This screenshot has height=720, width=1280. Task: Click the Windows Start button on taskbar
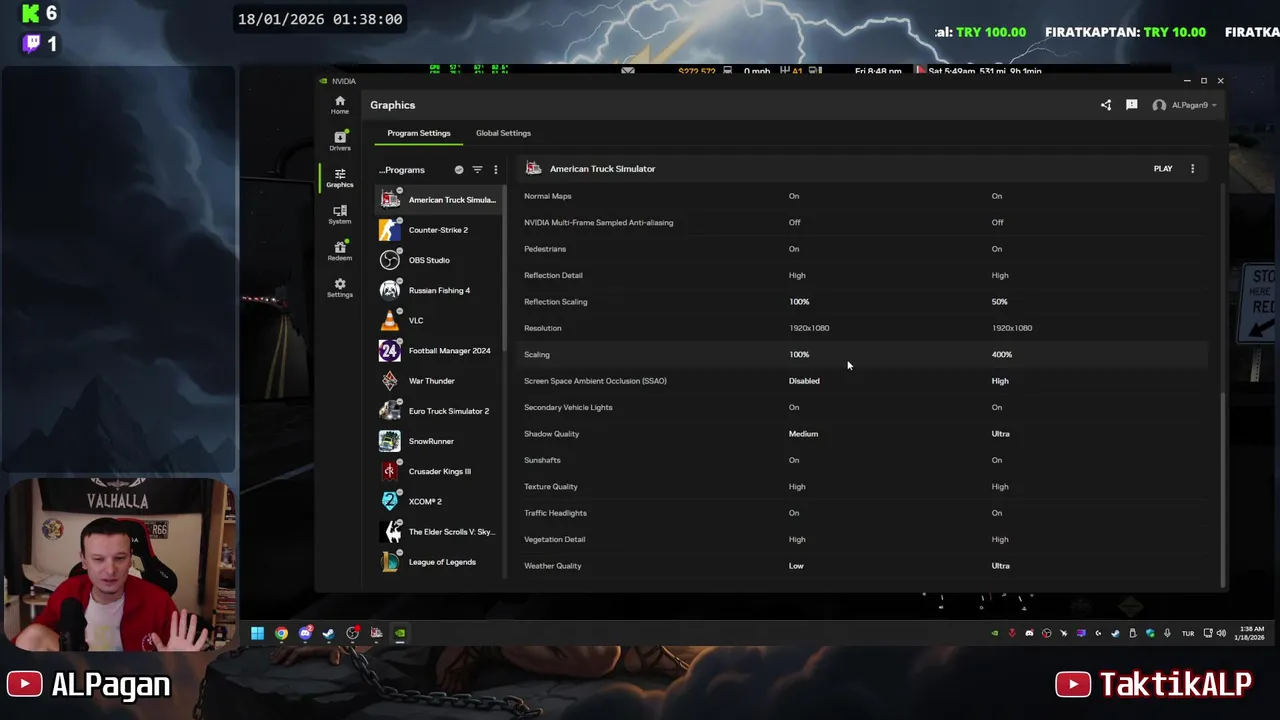click(257, 633)
